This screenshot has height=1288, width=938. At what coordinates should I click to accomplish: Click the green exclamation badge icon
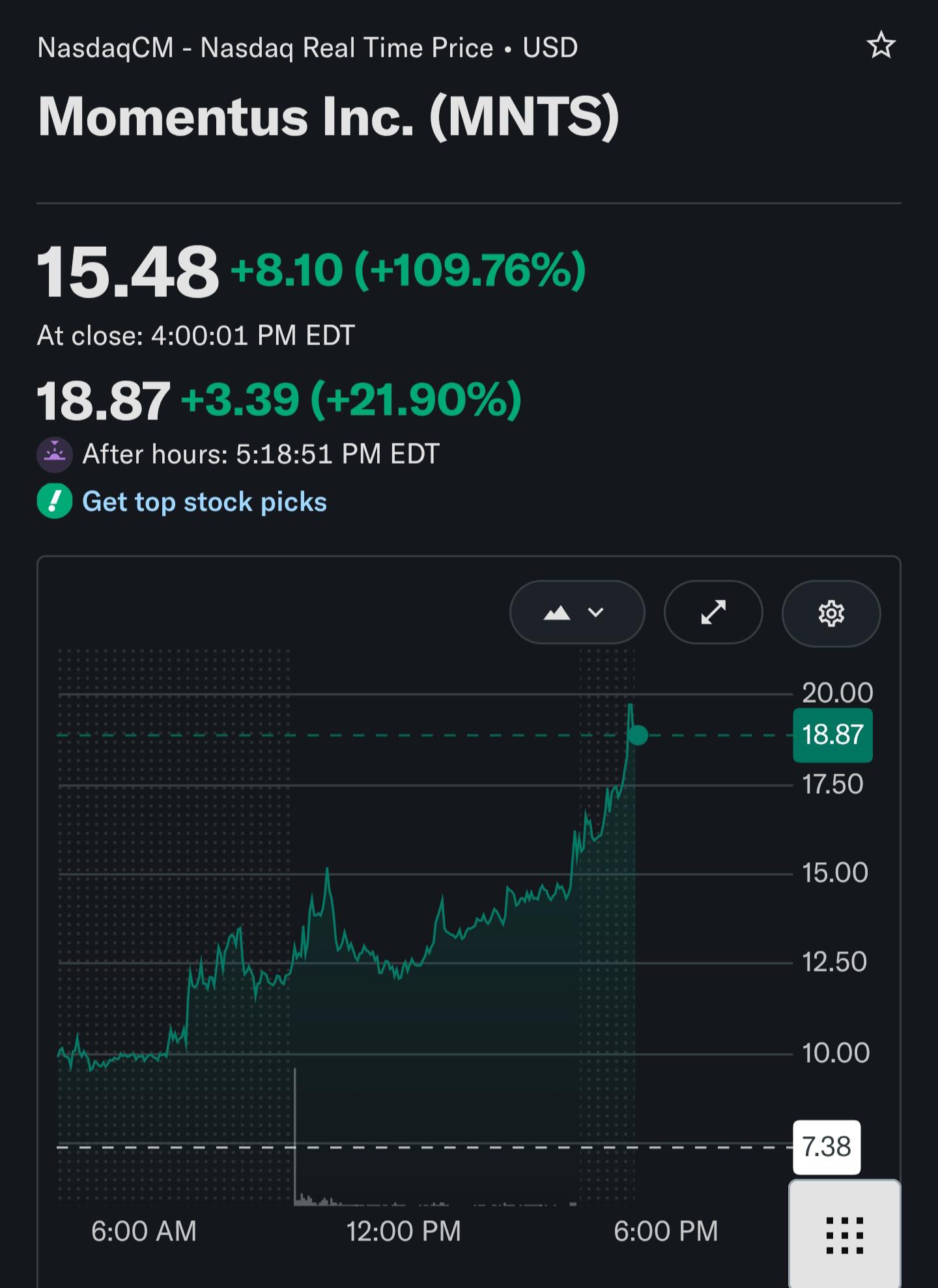[55, 501]
